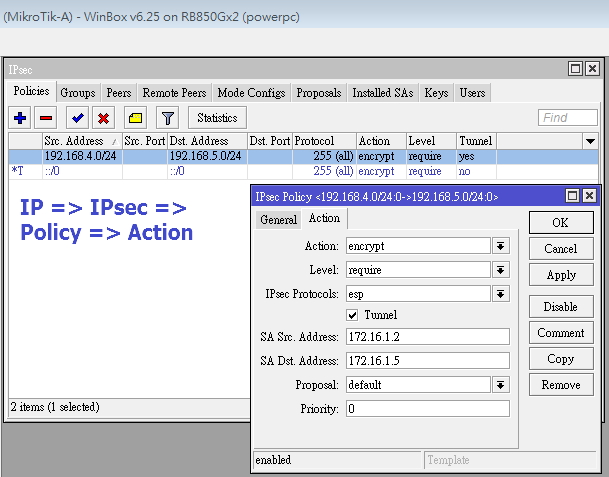Switch to the Users tab
The height and width of the screenshot is (477, 609).
pyautogui.click(x=472, y=93)
